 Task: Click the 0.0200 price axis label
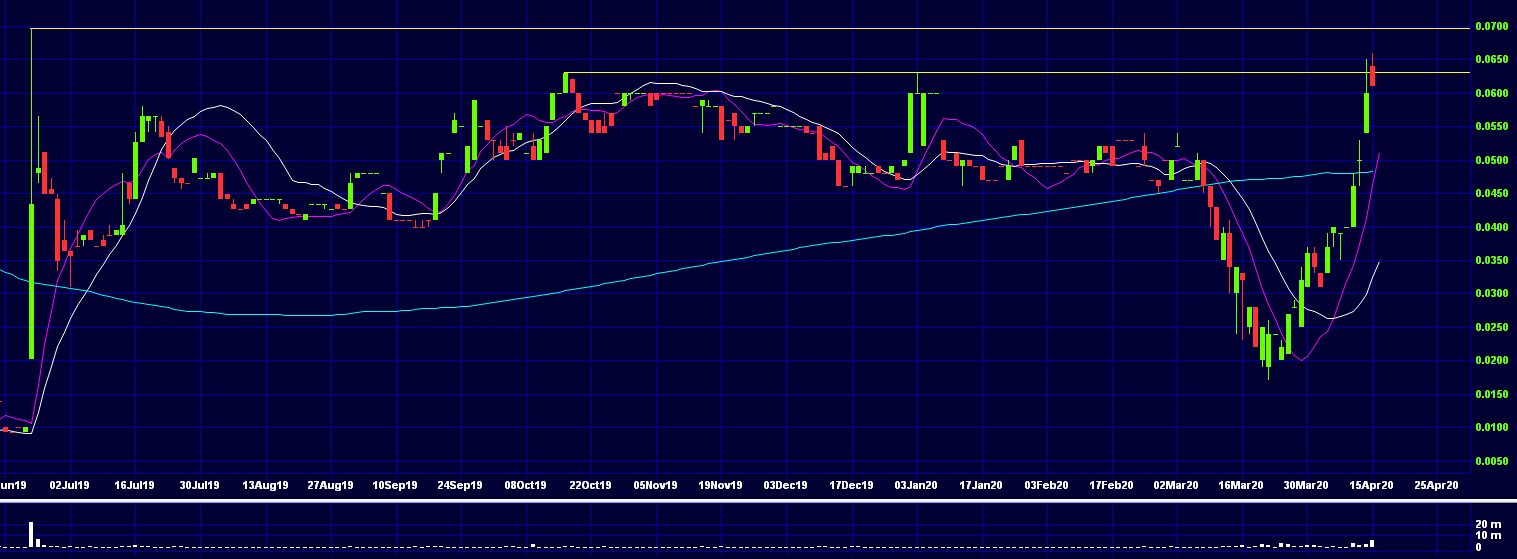(x=1490, y=360)
